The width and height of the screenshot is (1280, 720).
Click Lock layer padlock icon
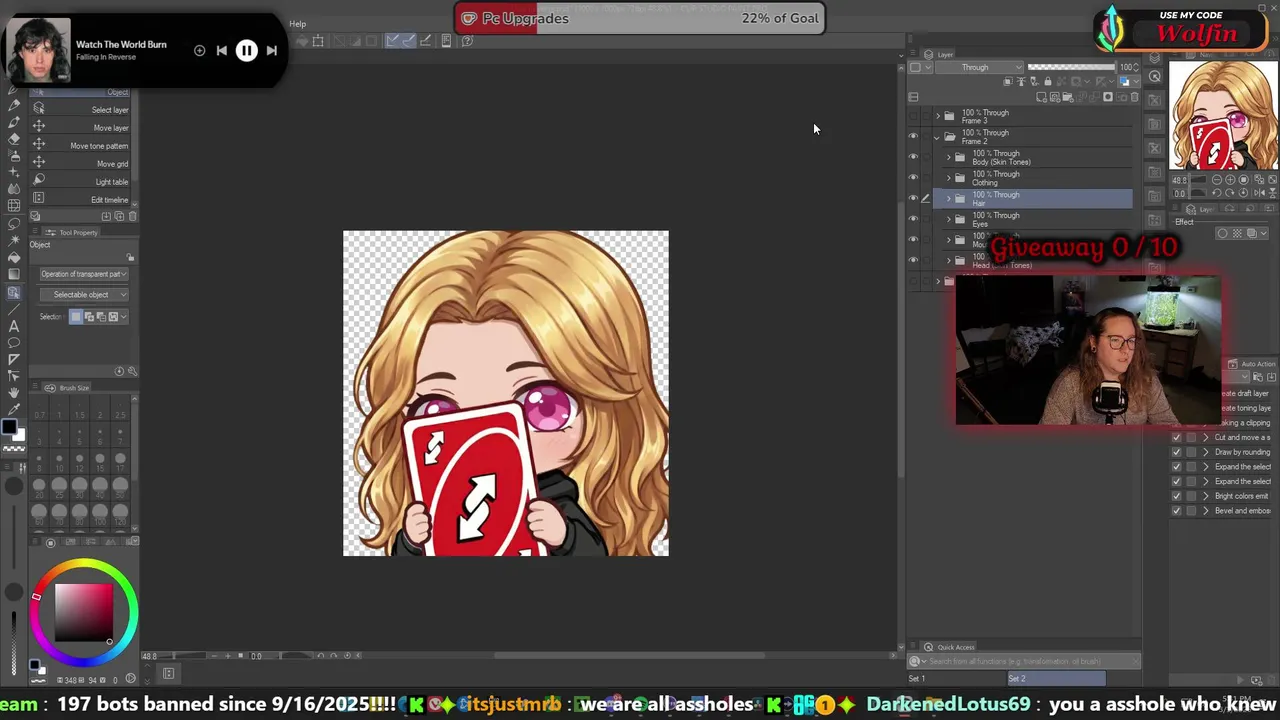pos(1047,82)
